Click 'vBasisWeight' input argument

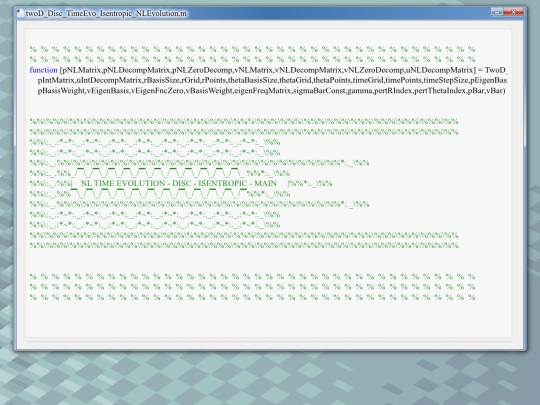[x=209, y=91]
